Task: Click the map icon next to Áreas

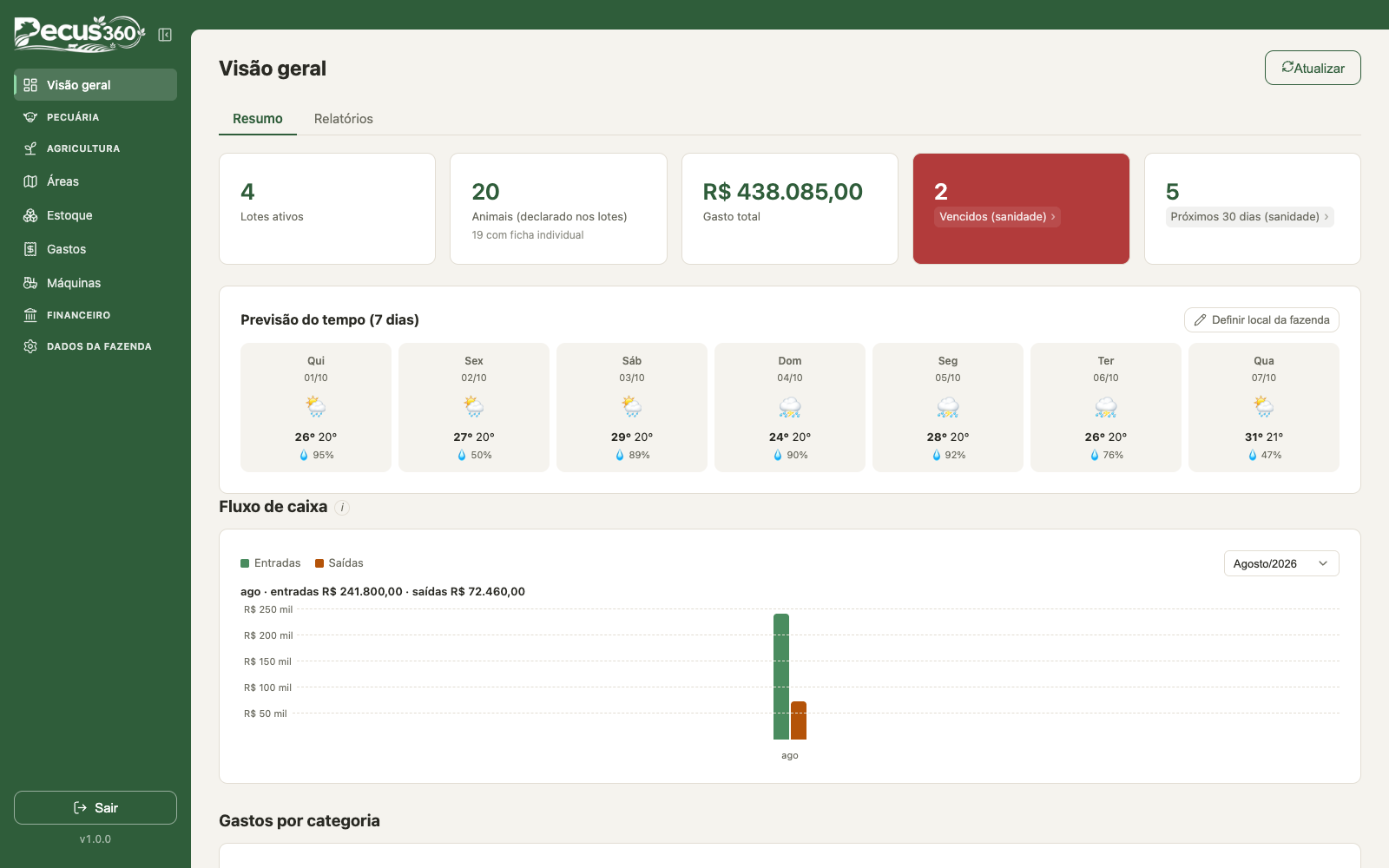Action: 30,181
